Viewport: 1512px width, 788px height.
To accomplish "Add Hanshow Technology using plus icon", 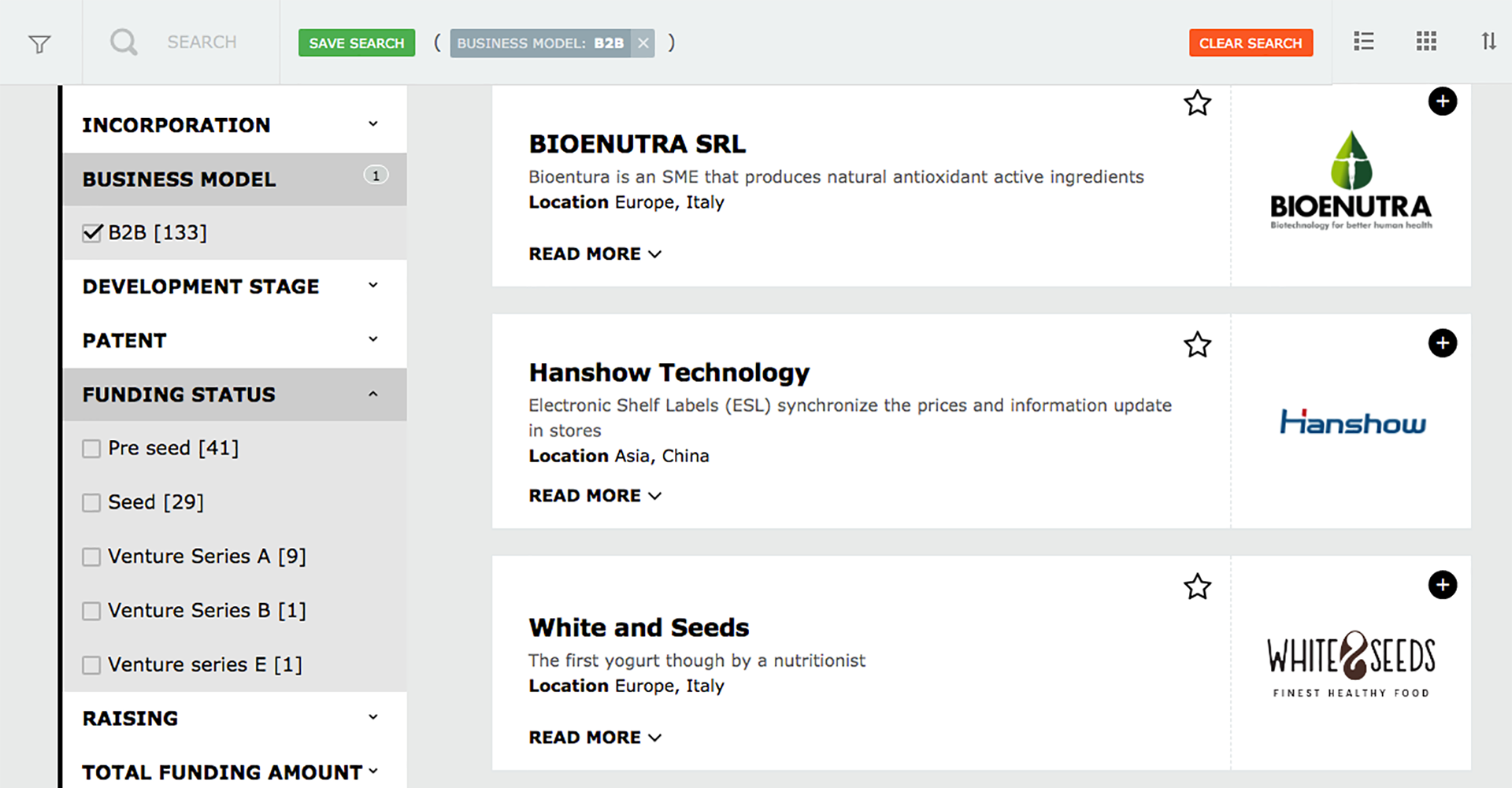I will click(1443, 342).
